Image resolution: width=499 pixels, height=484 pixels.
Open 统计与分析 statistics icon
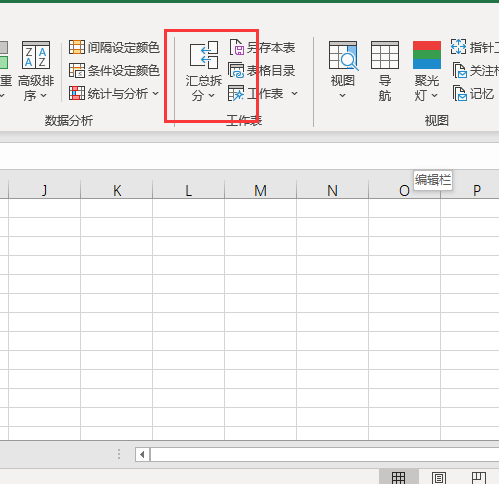pyautogui.click(x=77, y=93)
